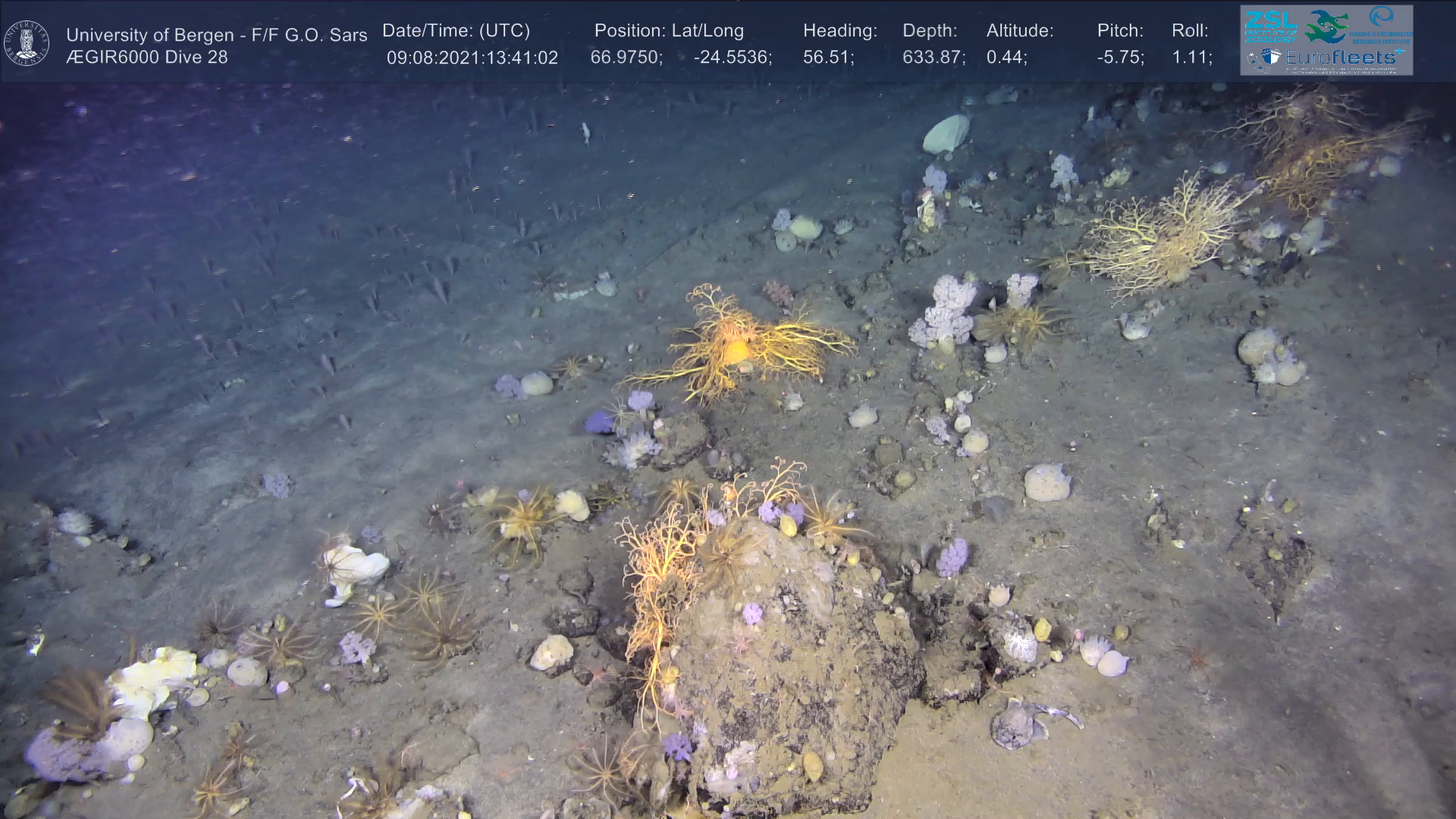Click the longitude value -24.5536
Viewport: 1456px width, 819px height.
pos(732,58)
